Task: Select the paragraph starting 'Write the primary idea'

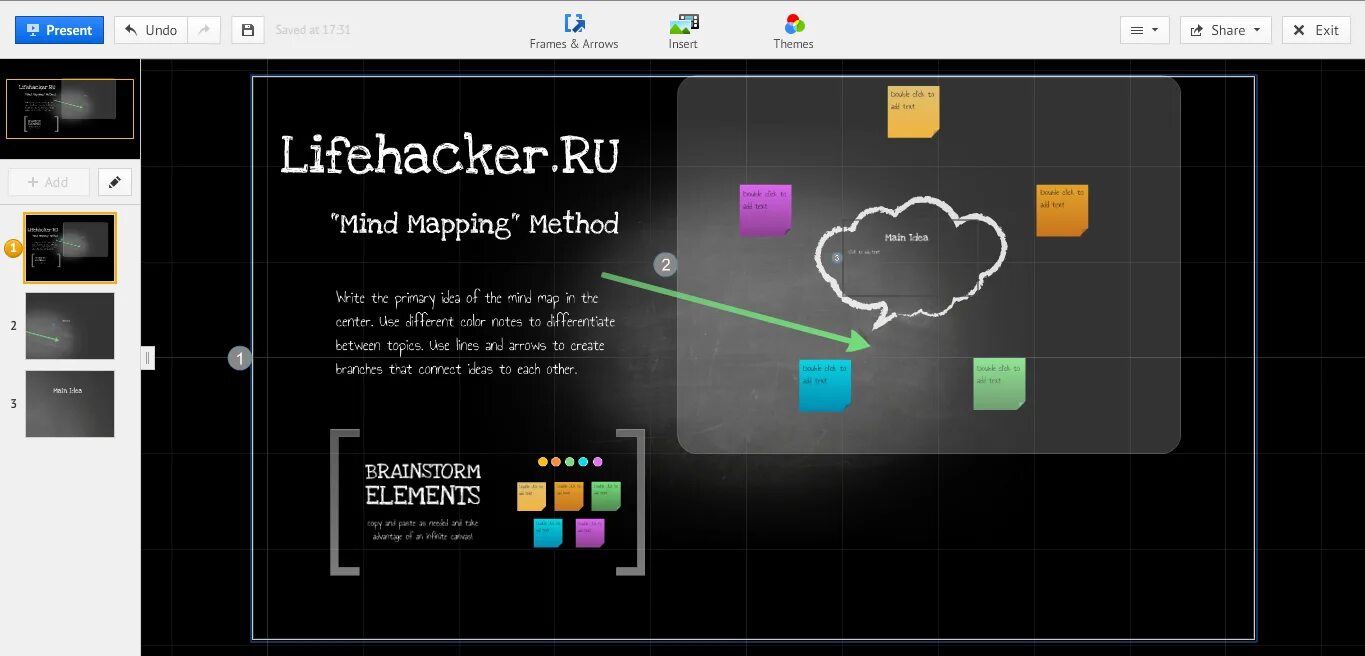Action: (x=475, y=333)
